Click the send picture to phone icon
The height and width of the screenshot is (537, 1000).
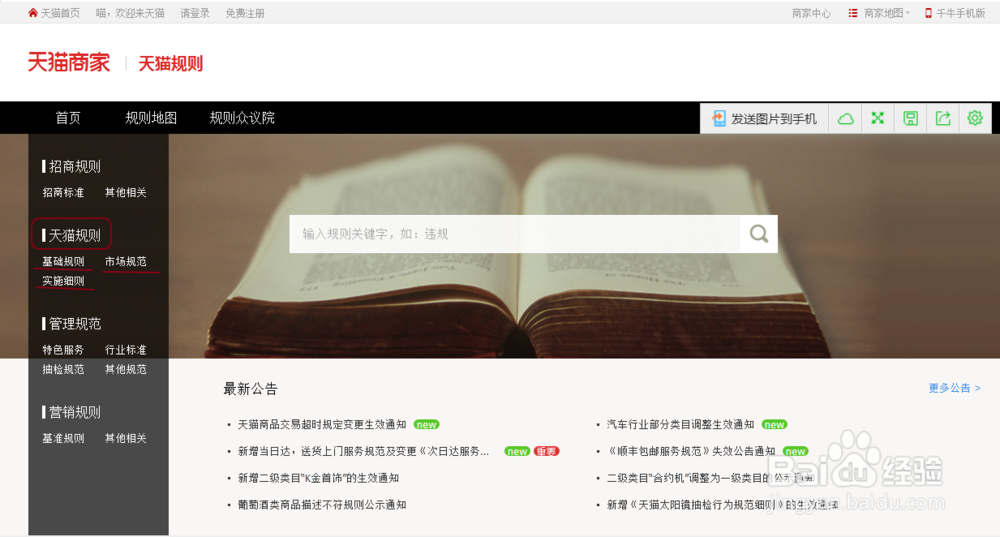point(719,118)
